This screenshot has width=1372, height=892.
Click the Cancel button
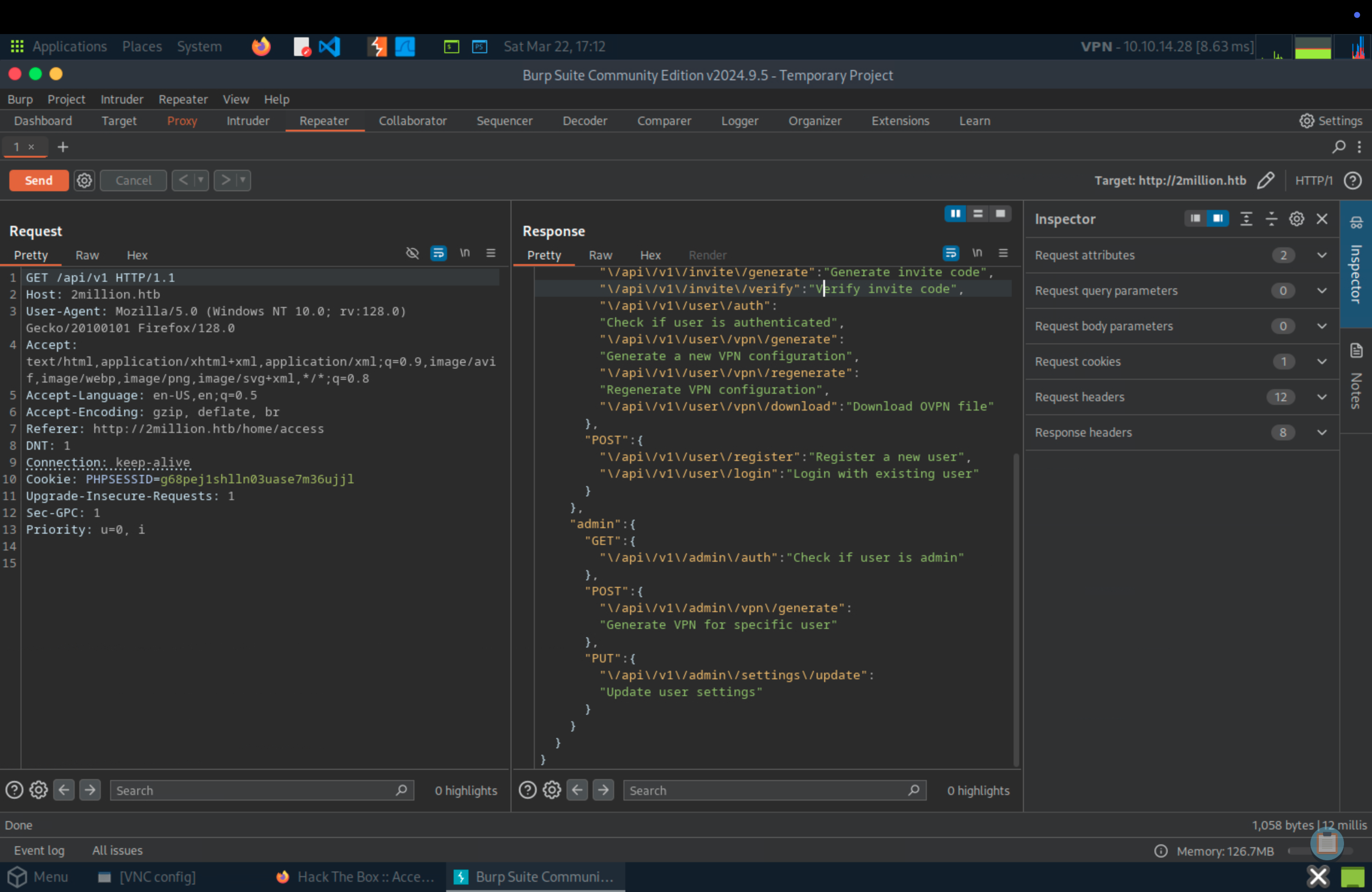133,181
